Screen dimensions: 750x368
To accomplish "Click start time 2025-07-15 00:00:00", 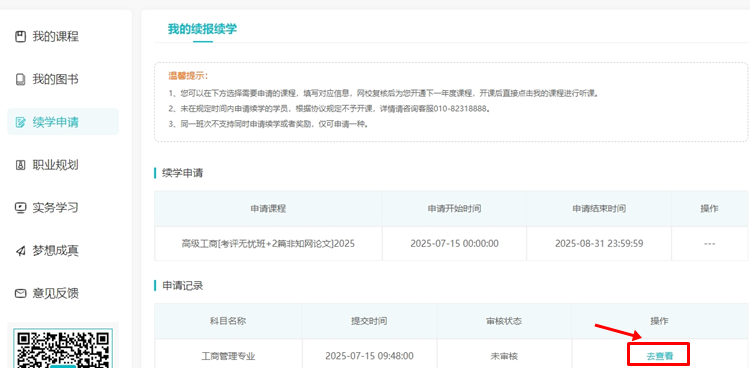I will (454, 244).
